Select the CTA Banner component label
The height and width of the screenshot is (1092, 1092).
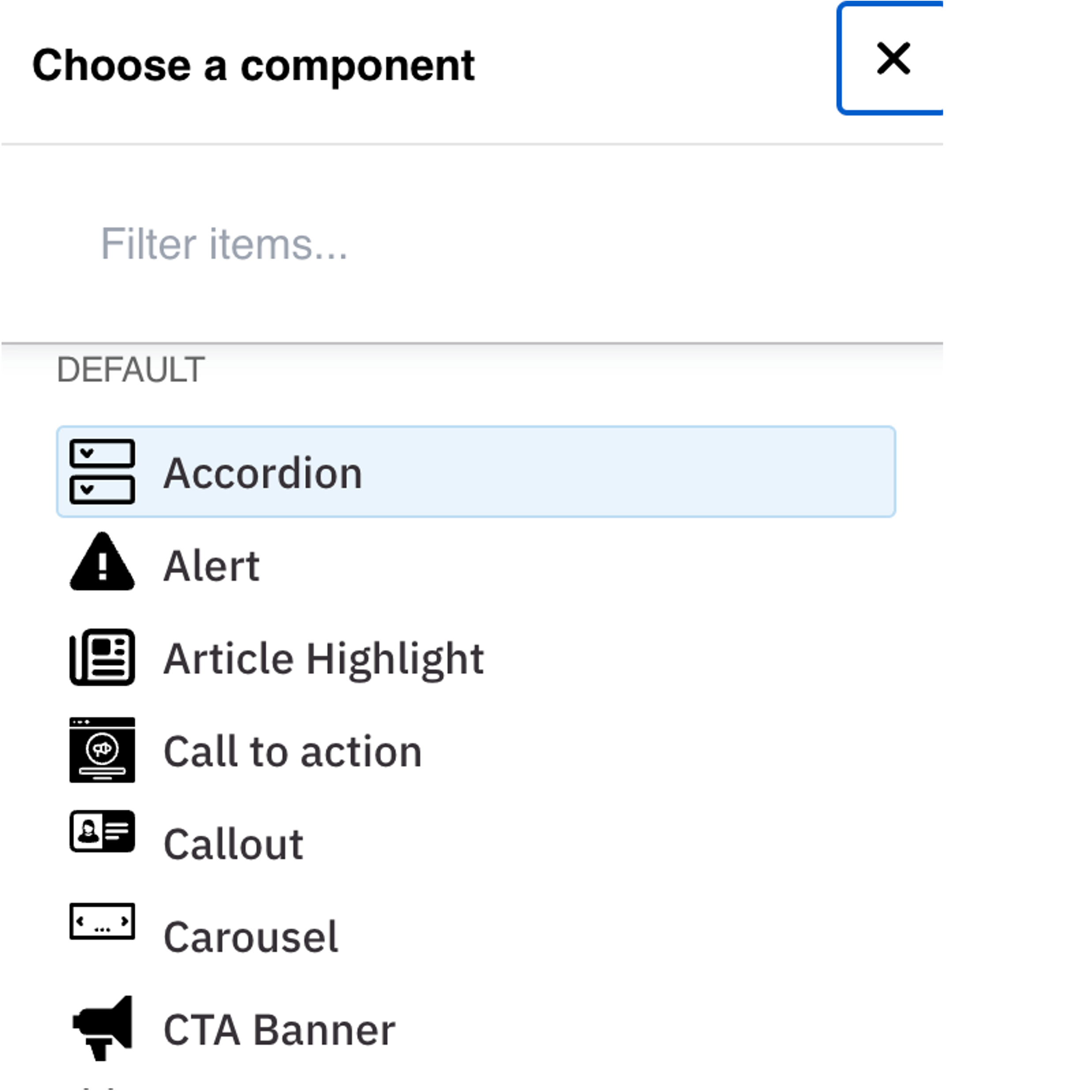click(x=279, y=1030)
